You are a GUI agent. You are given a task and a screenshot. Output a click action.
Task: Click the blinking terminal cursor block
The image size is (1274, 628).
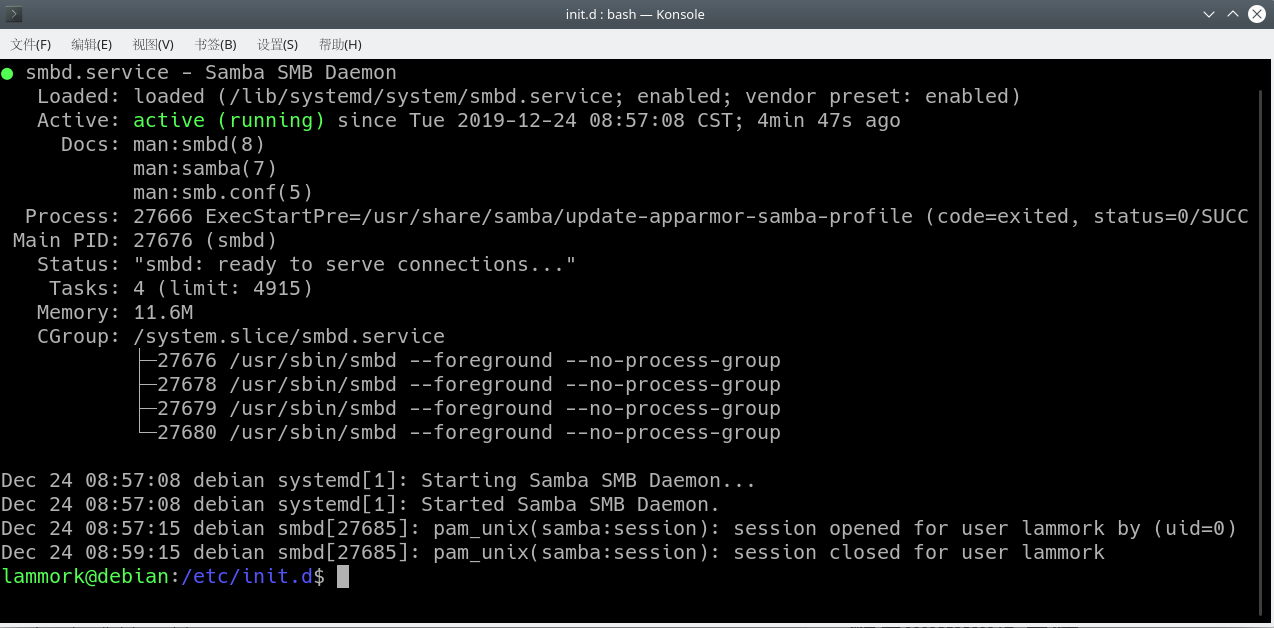pyautogui.click(x=341, y=576)
